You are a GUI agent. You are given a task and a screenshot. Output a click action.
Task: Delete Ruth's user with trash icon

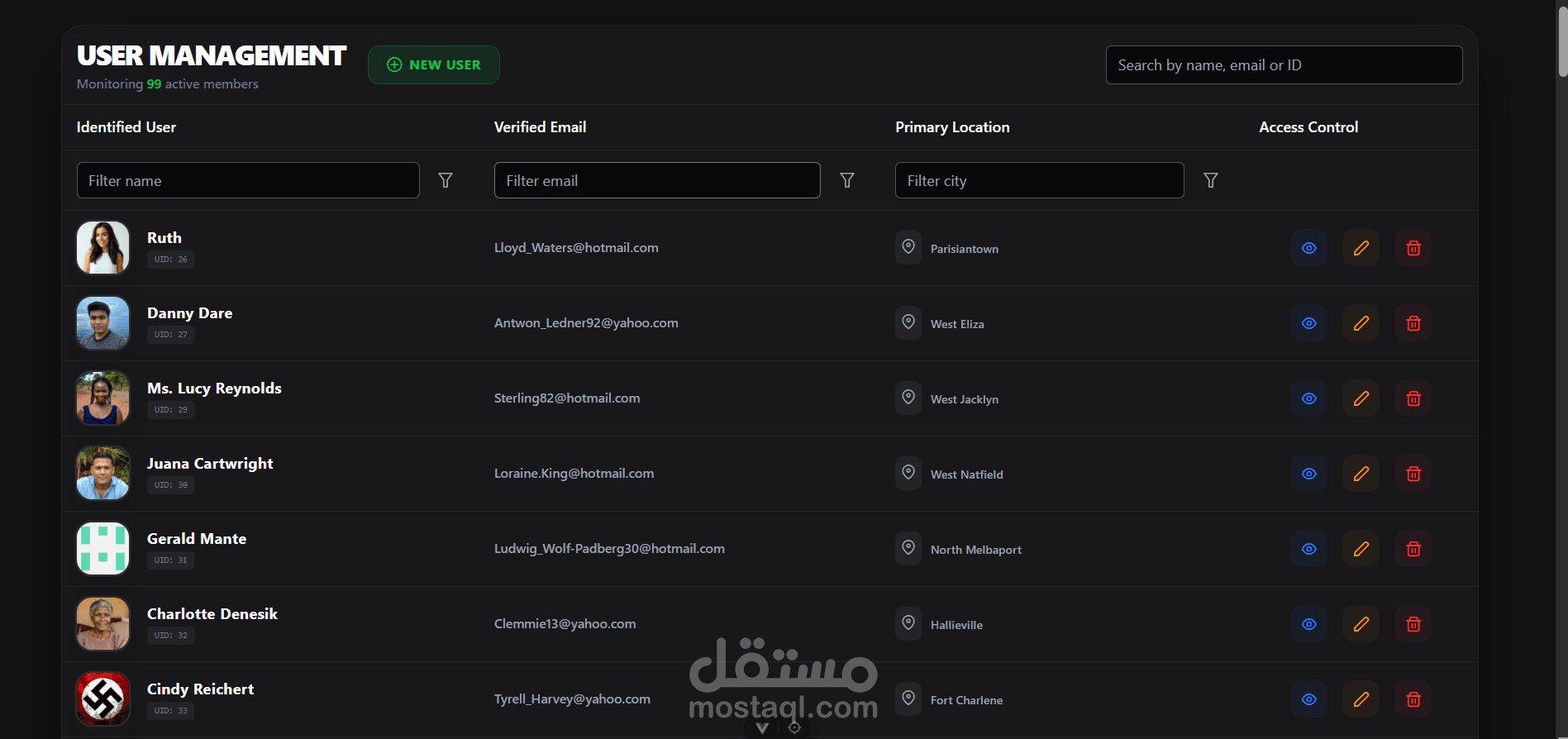[x=1413, y=248]
